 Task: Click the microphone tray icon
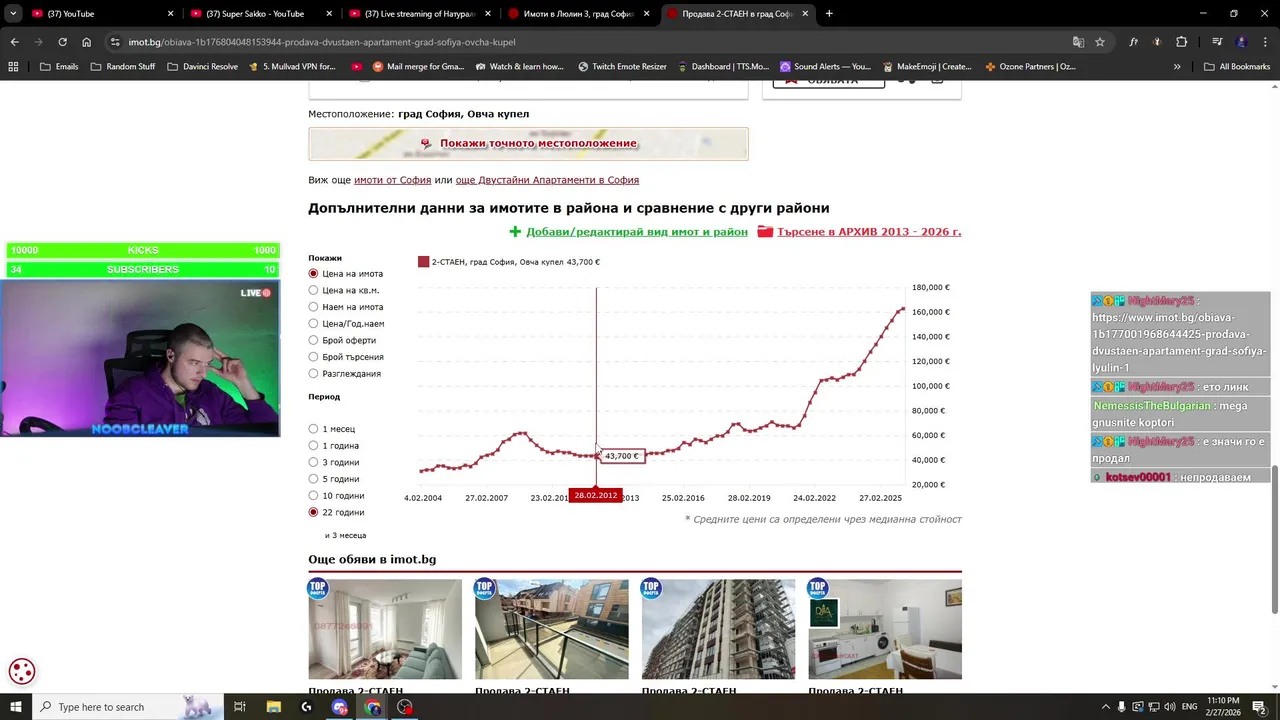pos(1121,707)
